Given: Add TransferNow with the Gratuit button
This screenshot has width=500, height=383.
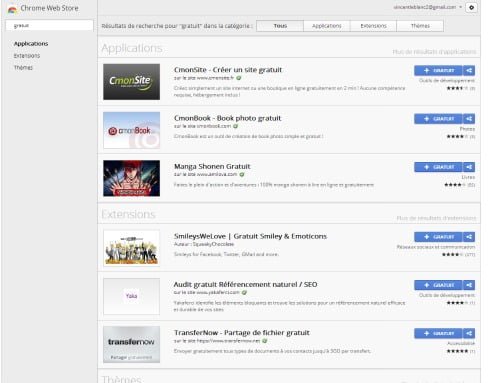Looking at the screenshot, I should point(438,333).
